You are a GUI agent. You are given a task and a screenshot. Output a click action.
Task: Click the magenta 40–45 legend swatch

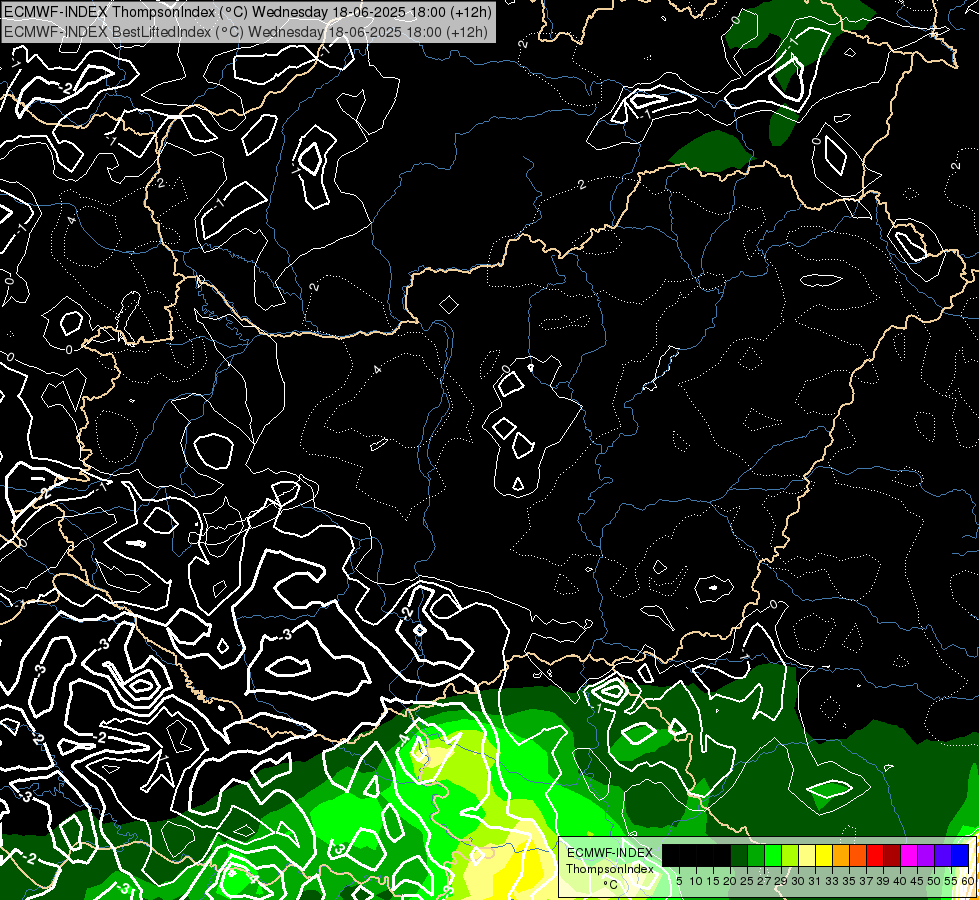(x=909, y=855)
